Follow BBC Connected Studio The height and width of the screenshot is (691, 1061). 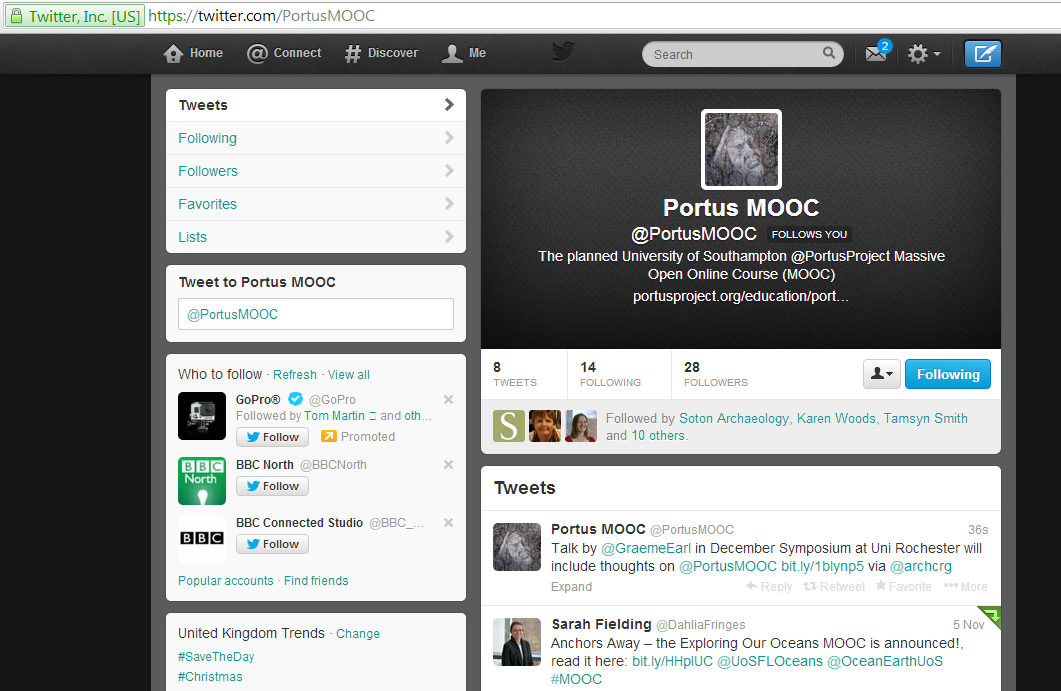272,545
